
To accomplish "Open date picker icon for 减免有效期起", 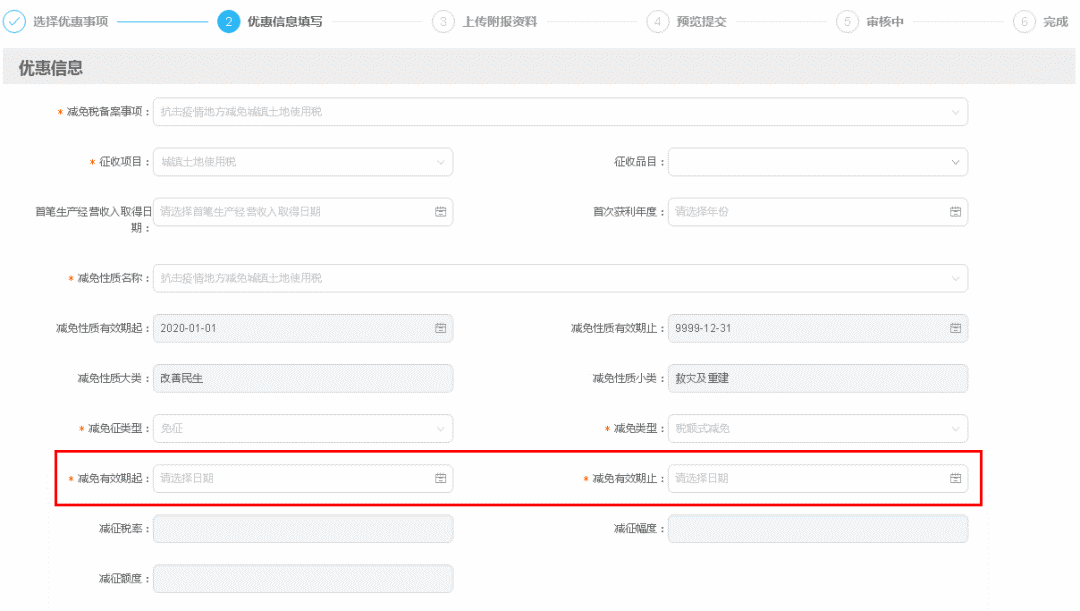I will pyautogui.click(x=440, y=479).
